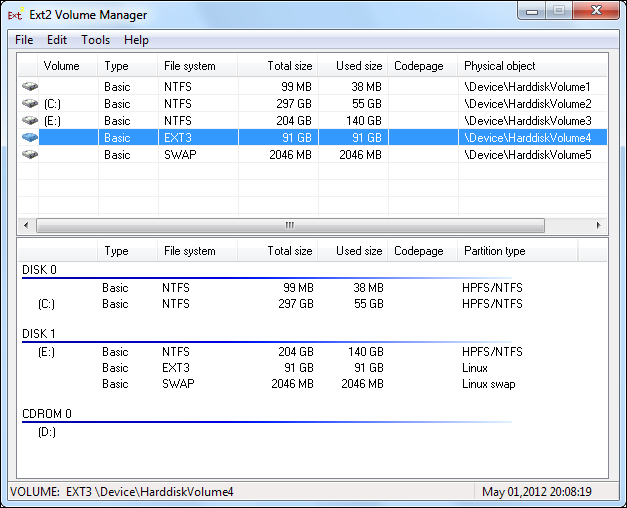Click the horizontal scrollbar left arrow
Image resolution: width=627 pixels, height=508 pixels.
(26, 225)
